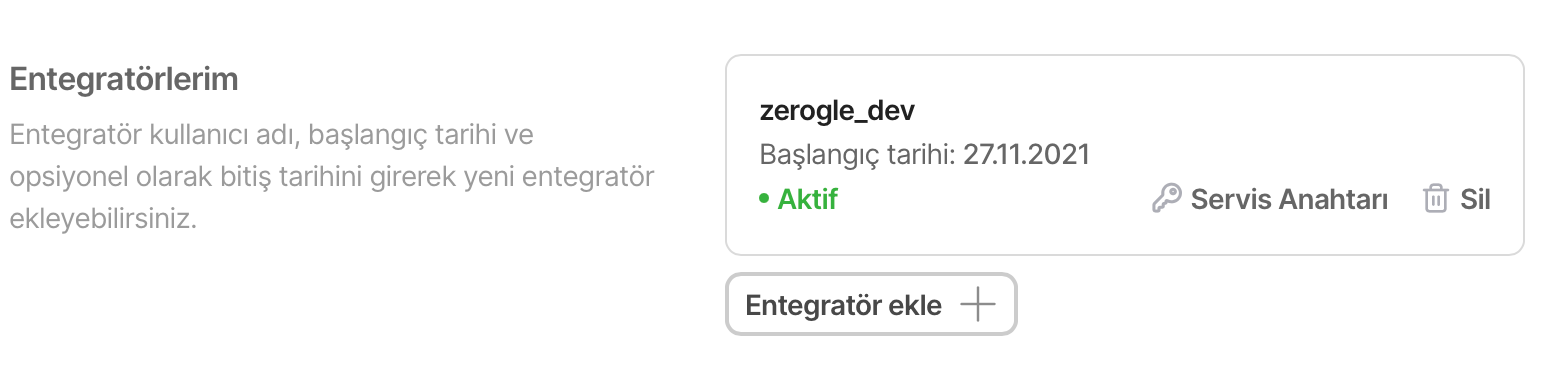Select the zerogle_dev integrator card

click(x=1124, y=154)
